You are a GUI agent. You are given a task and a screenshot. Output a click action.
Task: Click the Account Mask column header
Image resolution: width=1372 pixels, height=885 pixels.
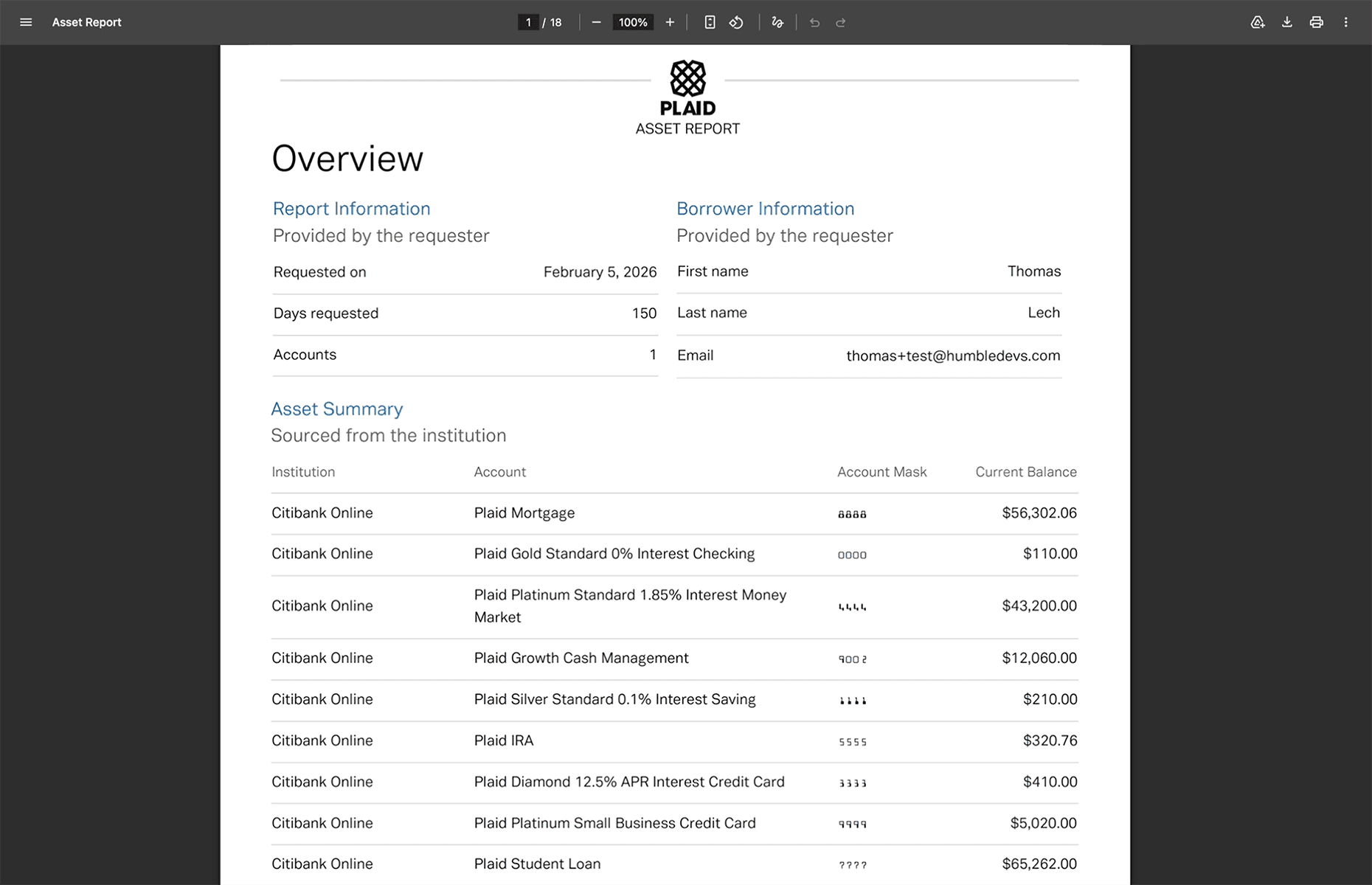881,472
